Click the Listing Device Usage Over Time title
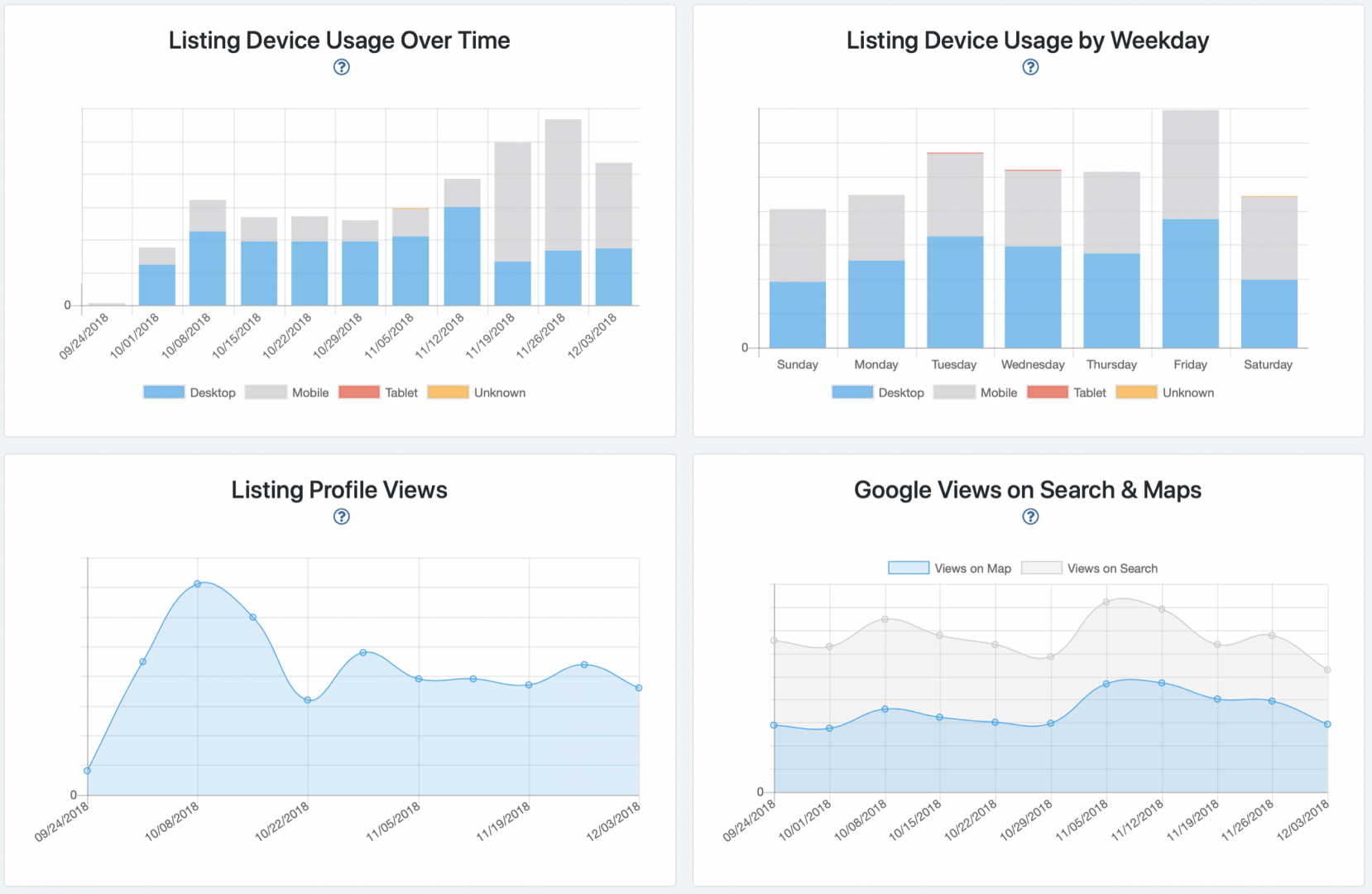 tap(339, 41)
